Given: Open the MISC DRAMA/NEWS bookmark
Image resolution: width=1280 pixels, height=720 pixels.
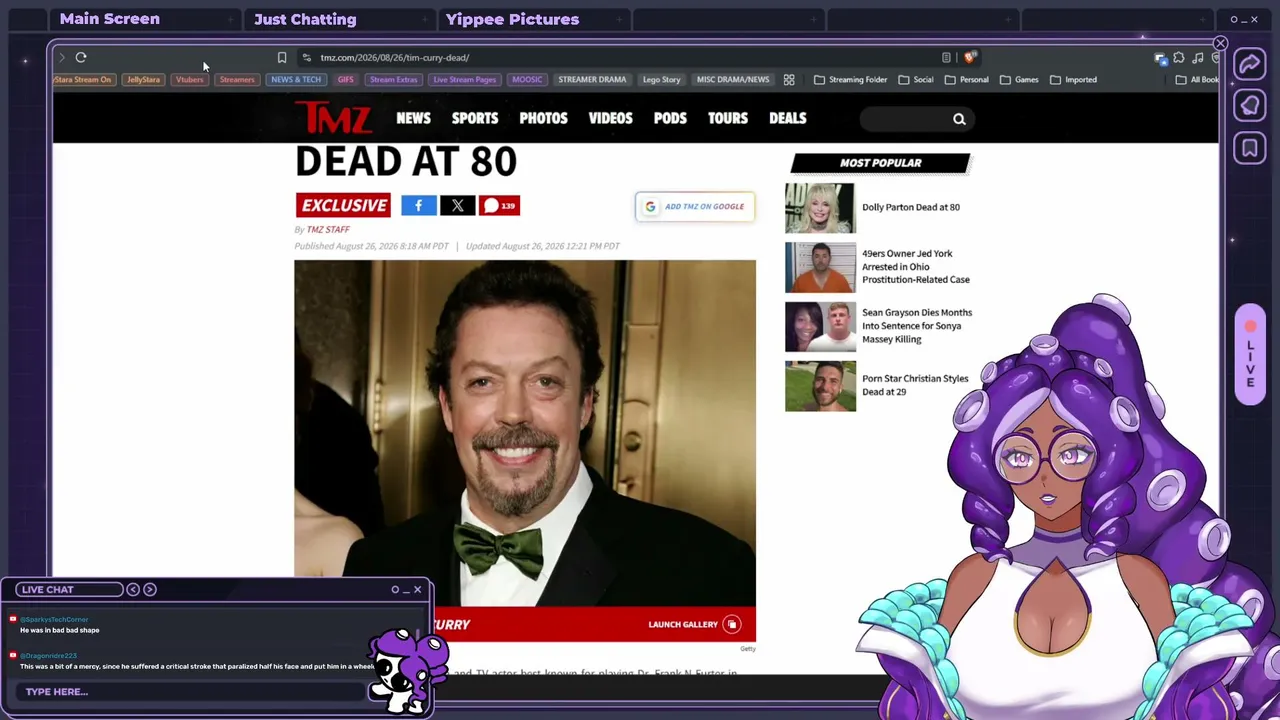Looking at the screenshot, I should click(733, 80).
